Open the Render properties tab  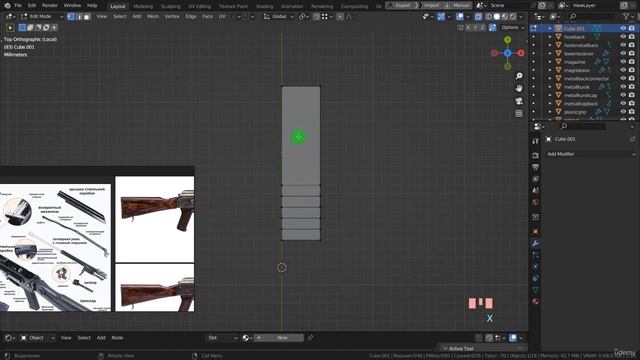click(536, 156)
